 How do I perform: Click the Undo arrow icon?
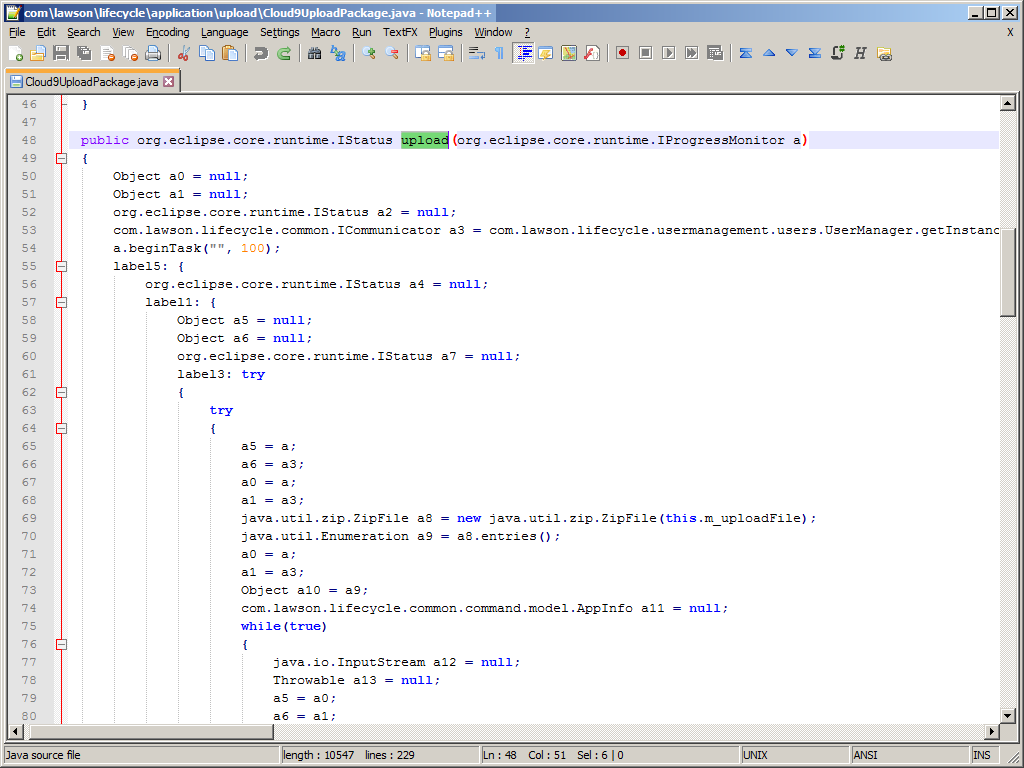click(260, 53)
